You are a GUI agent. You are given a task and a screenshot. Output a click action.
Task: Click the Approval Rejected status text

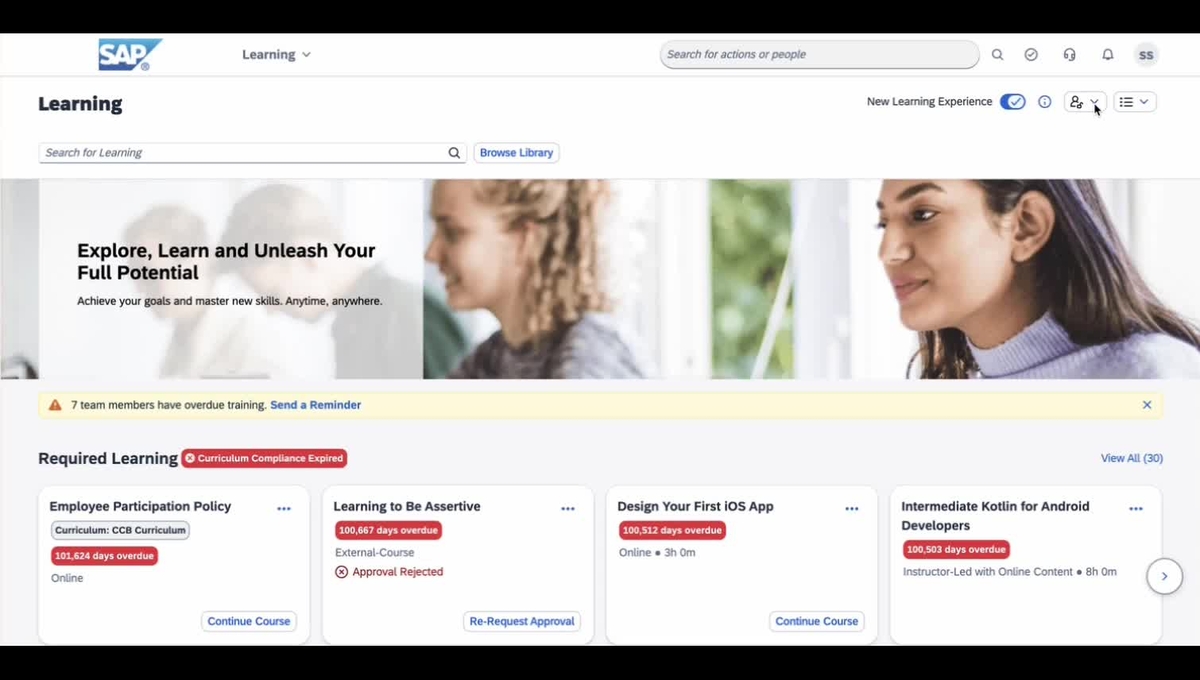point(397,572)
